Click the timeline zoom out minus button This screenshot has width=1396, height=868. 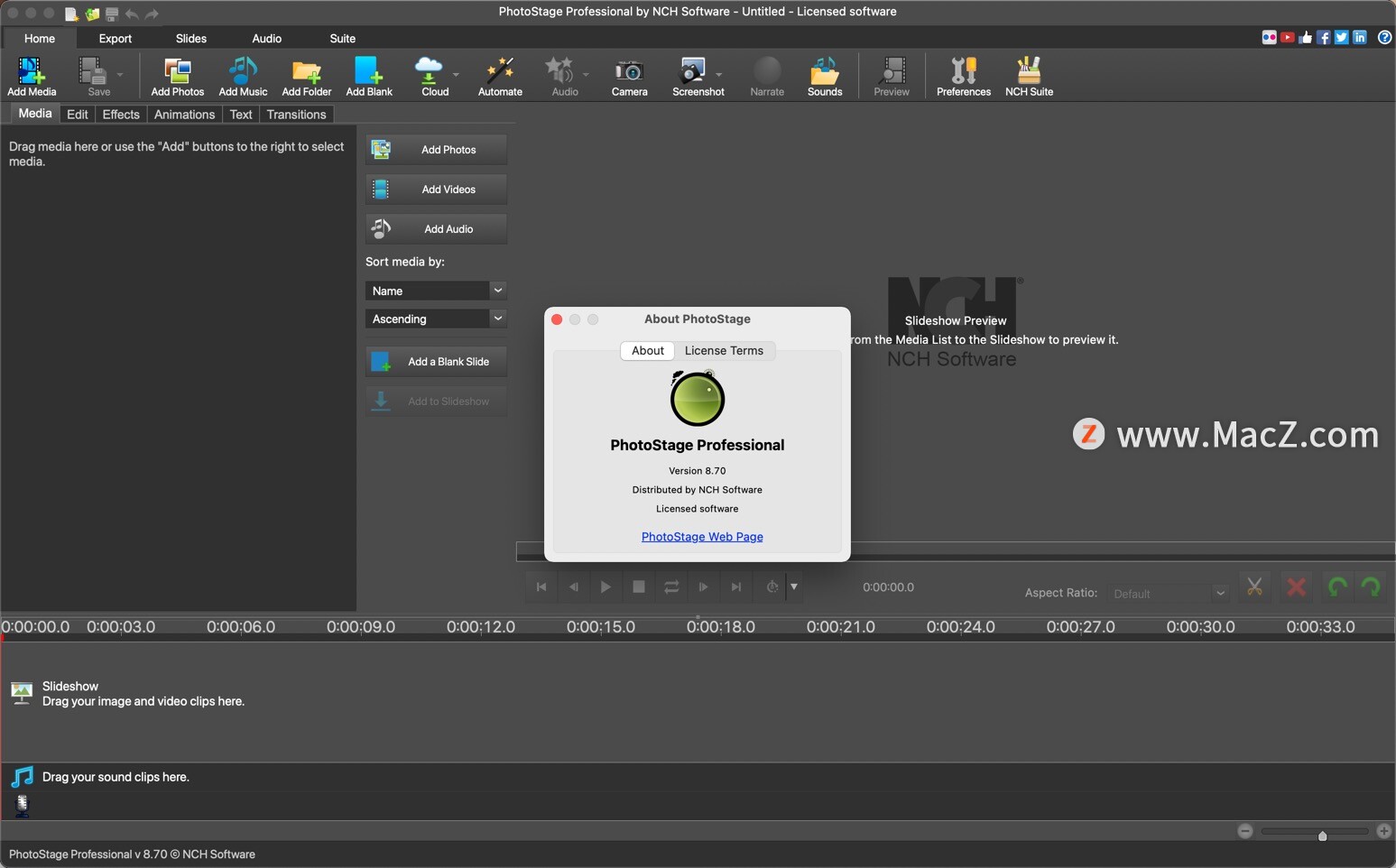1245,831
